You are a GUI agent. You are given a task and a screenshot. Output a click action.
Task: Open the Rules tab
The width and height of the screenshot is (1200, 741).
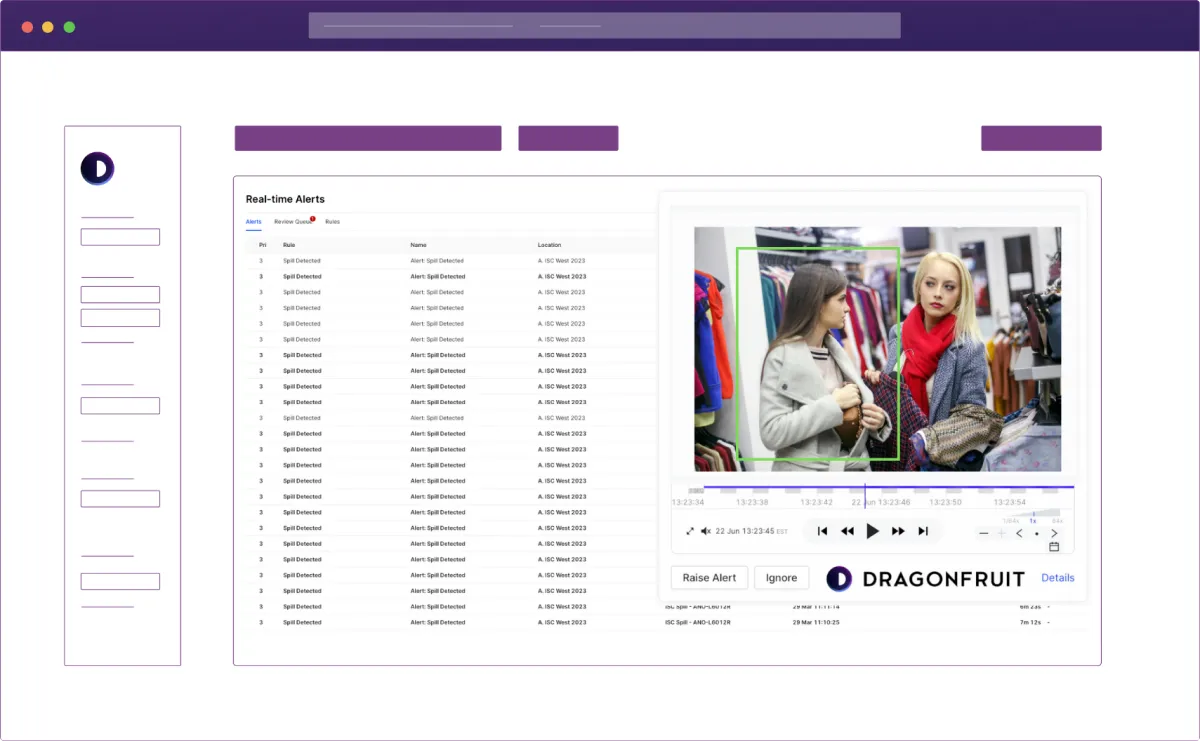pos(333,221)
